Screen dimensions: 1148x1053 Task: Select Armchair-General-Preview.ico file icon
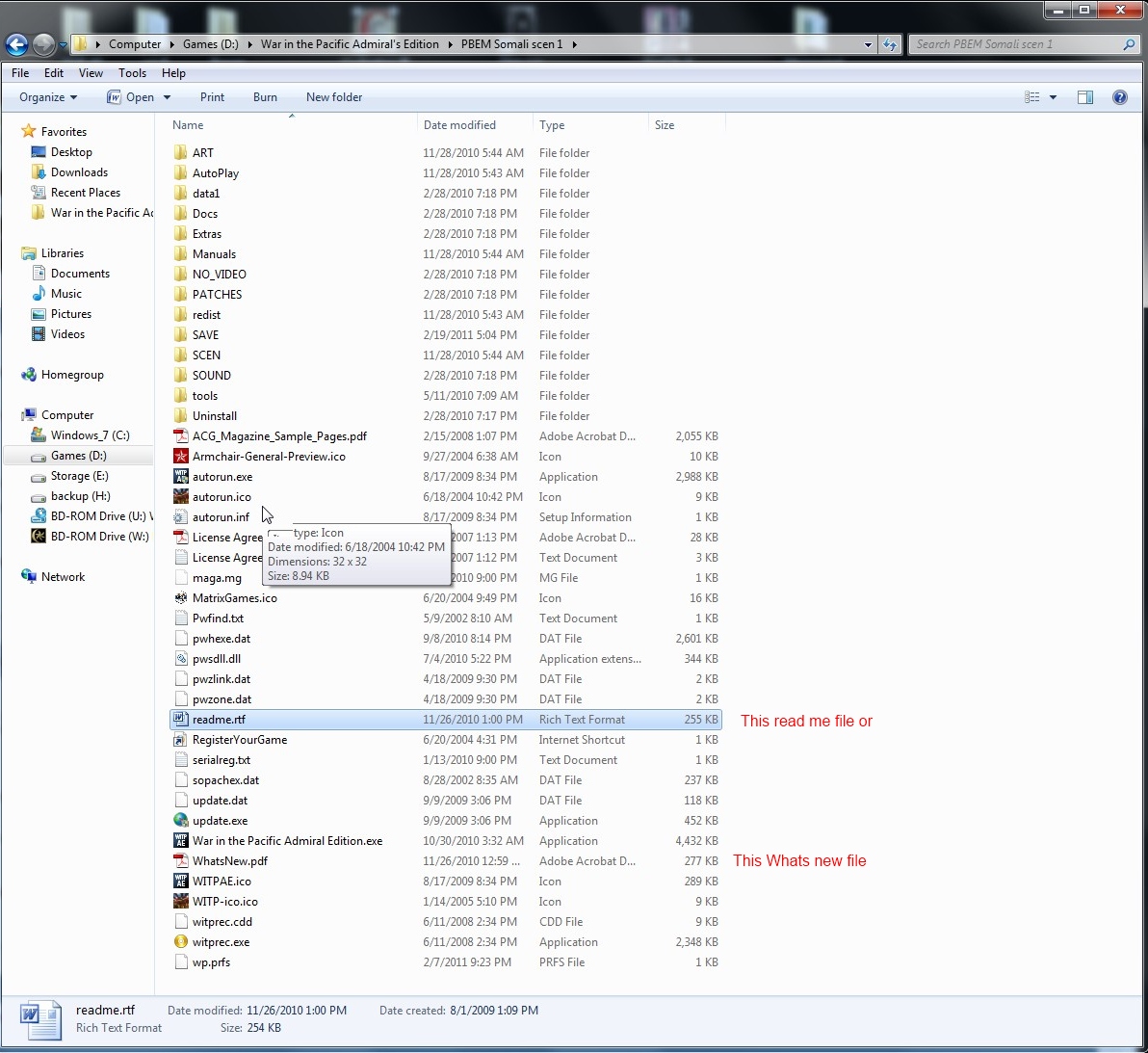click(181, 457)
